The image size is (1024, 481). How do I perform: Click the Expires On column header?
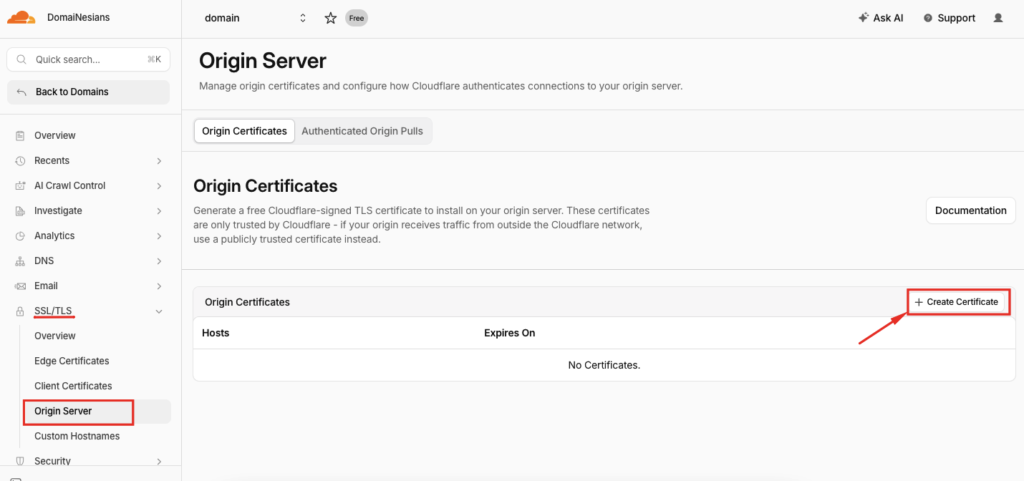pyautogui.click(x=509, y=333)
